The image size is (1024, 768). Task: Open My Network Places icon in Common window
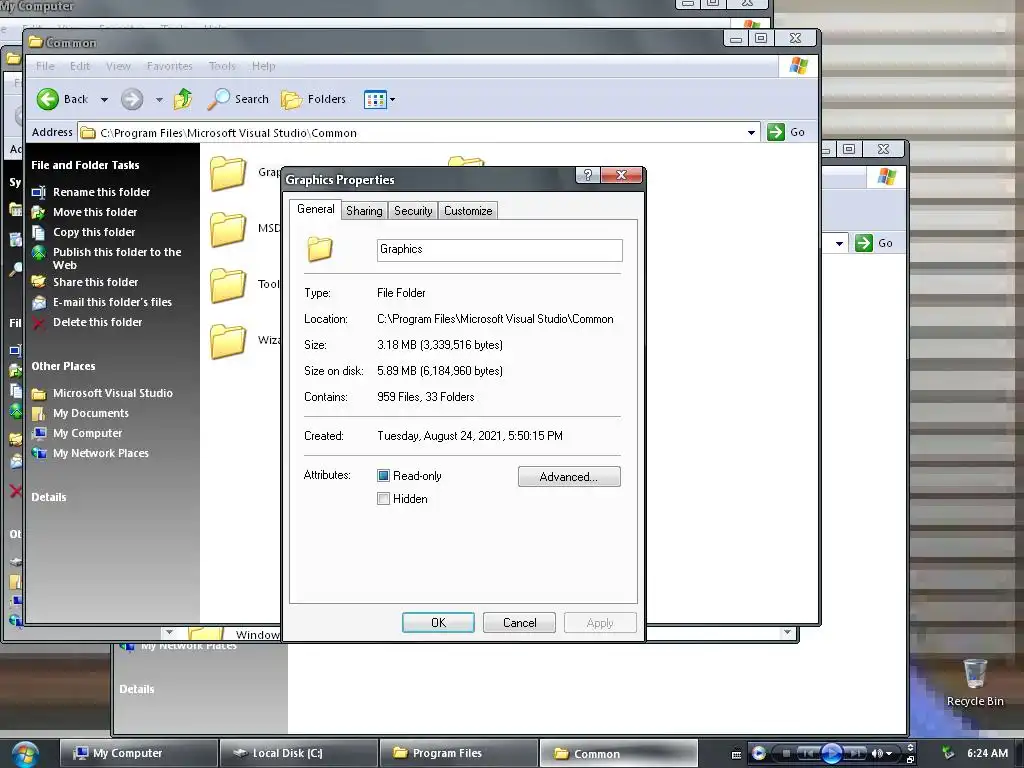tap(39, 453)
